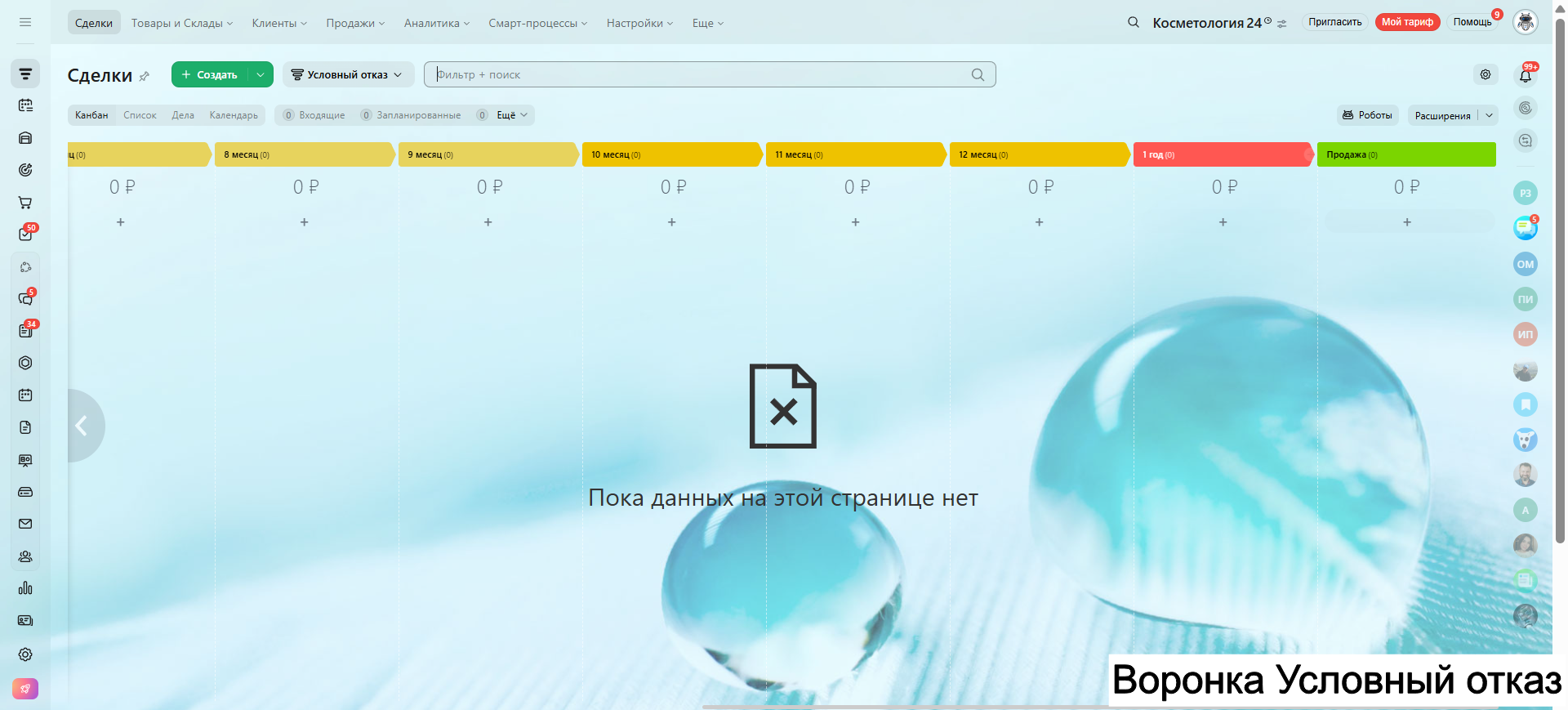Filter by Запланированные counter
The height and width of the screenshot is (710, 1568).
[412, 115]
